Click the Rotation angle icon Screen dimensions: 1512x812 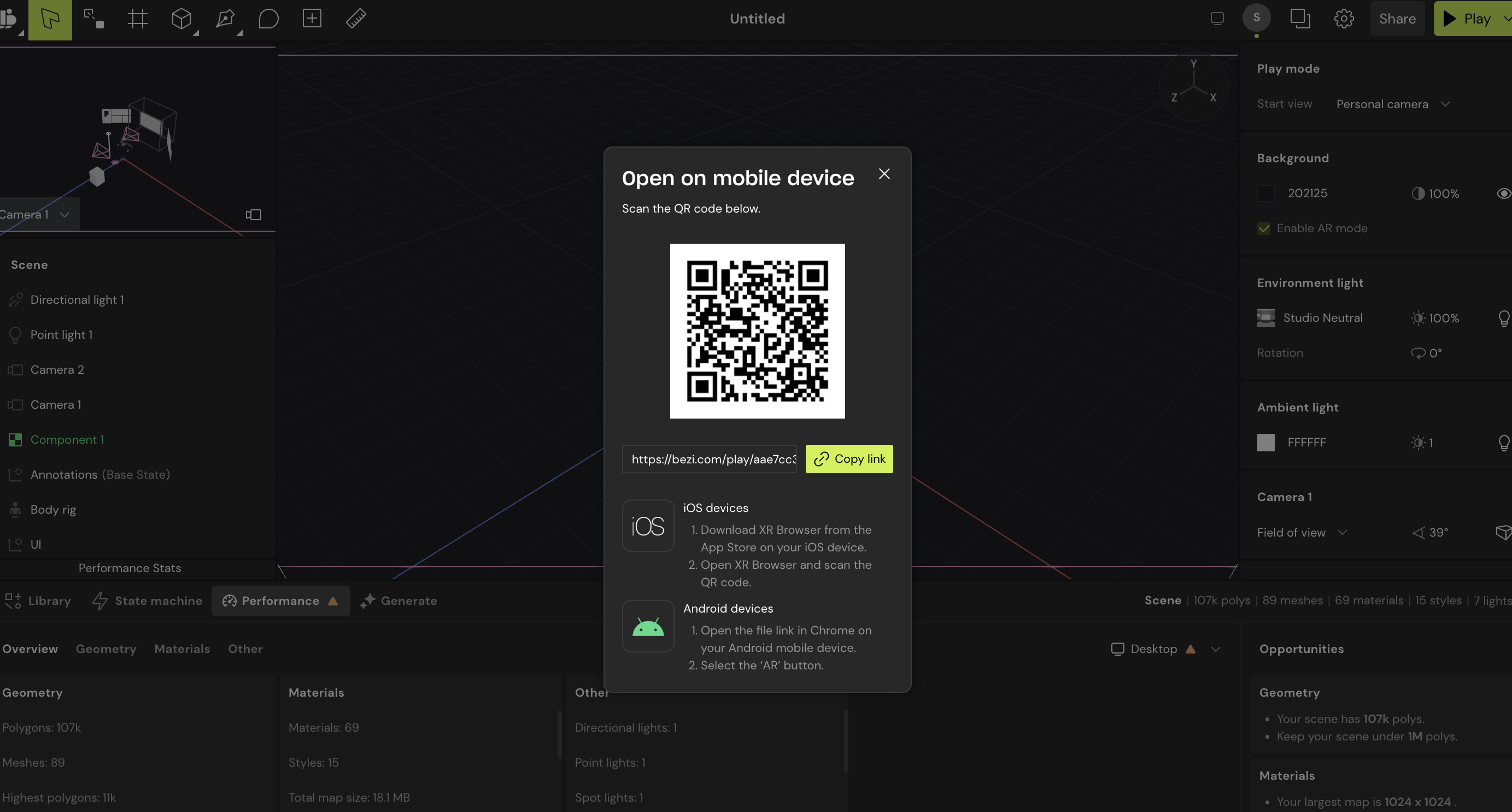[1417, 353]
